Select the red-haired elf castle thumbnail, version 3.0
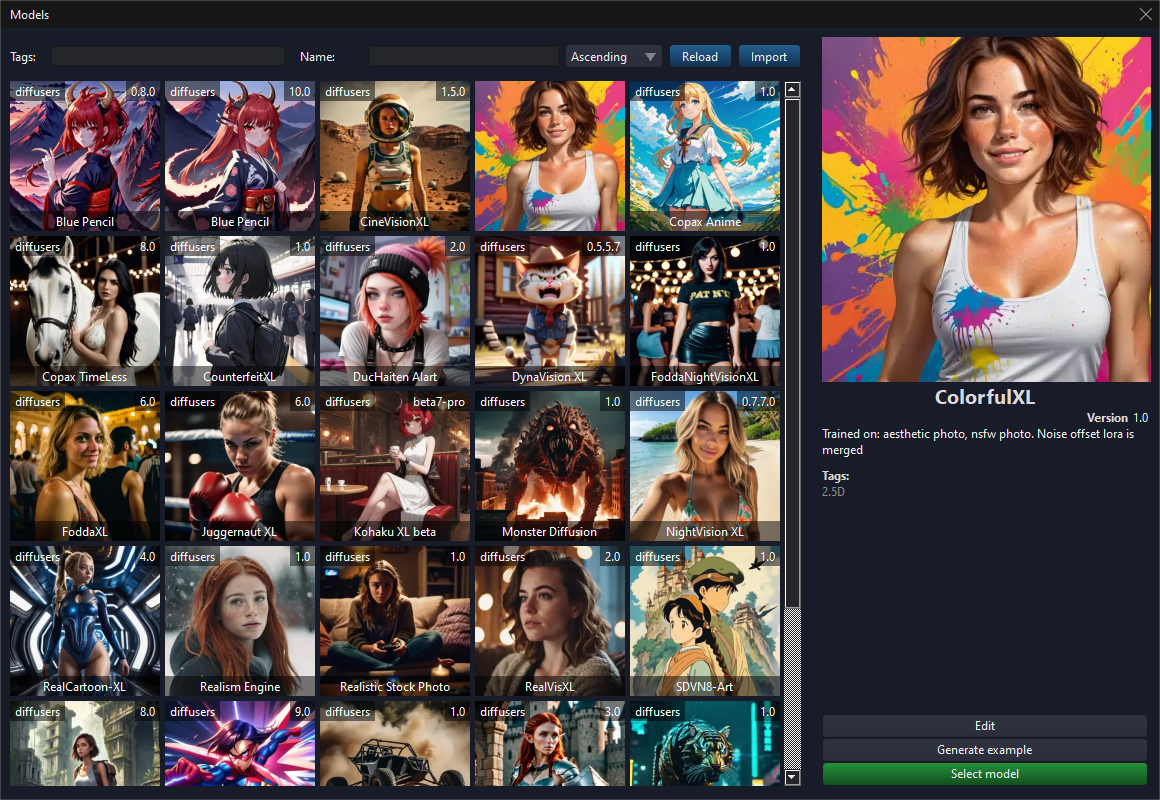Image resolution: width=1160 pixels, height=800 pixels. pyautogui.click(x=550, y=744)
